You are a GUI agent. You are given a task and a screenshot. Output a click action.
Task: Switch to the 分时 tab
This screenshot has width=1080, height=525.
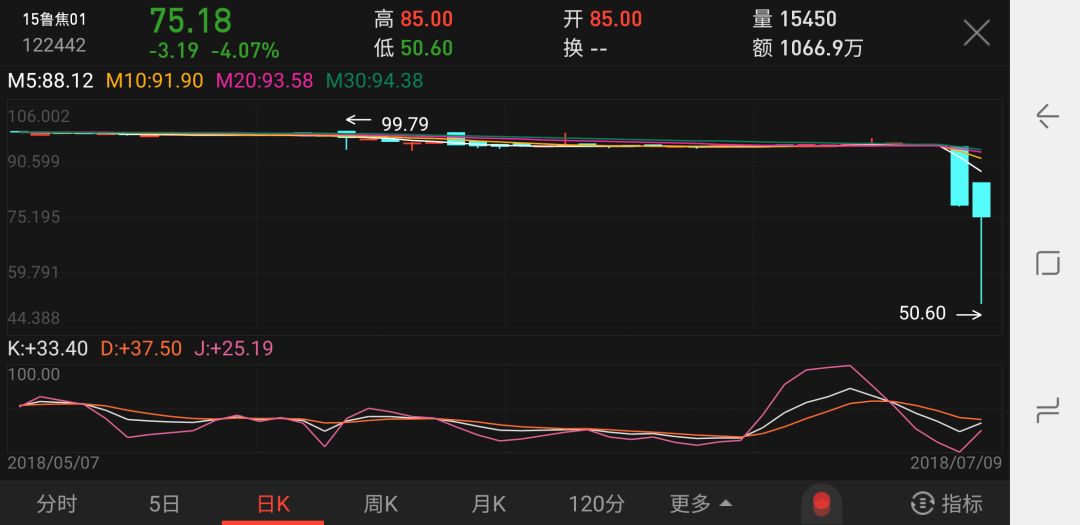coord(56,504)
